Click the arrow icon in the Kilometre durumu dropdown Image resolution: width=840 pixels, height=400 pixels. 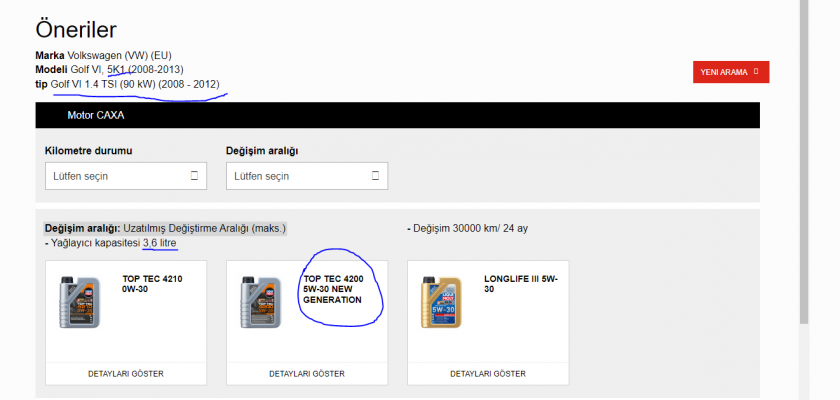pyautogui.click(x=194, y=176)
